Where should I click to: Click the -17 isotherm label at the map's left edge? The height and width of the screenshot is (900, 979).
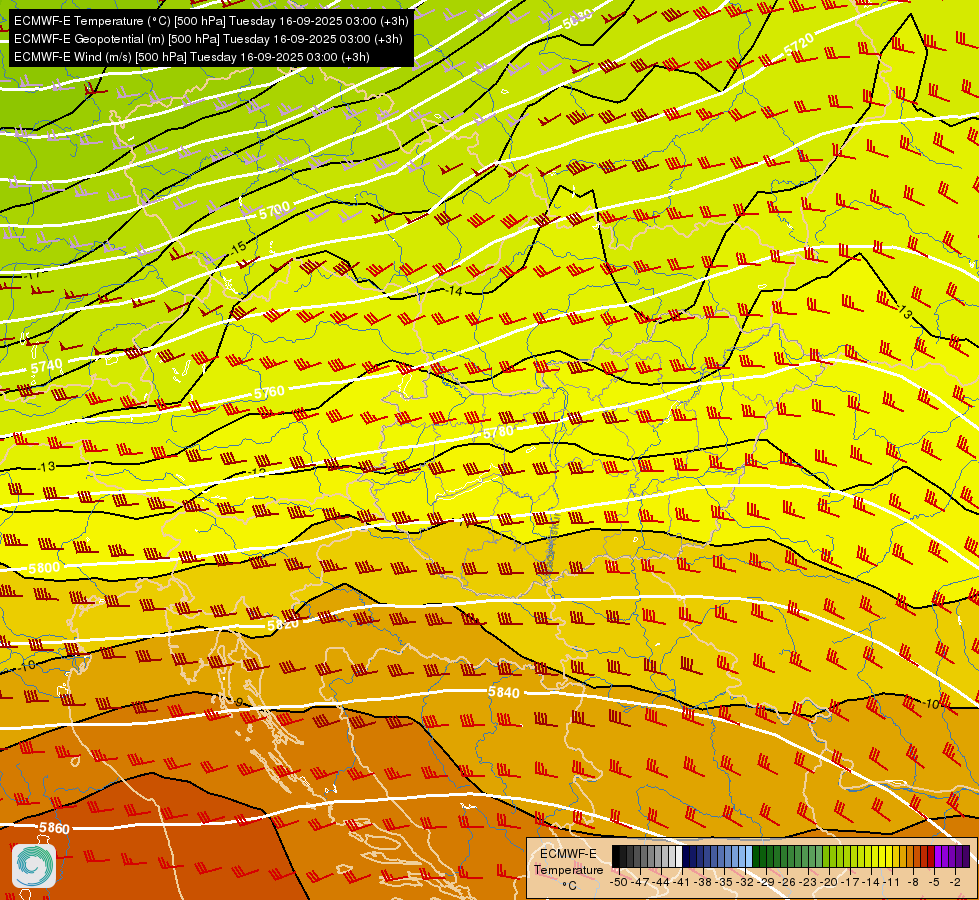32,274
